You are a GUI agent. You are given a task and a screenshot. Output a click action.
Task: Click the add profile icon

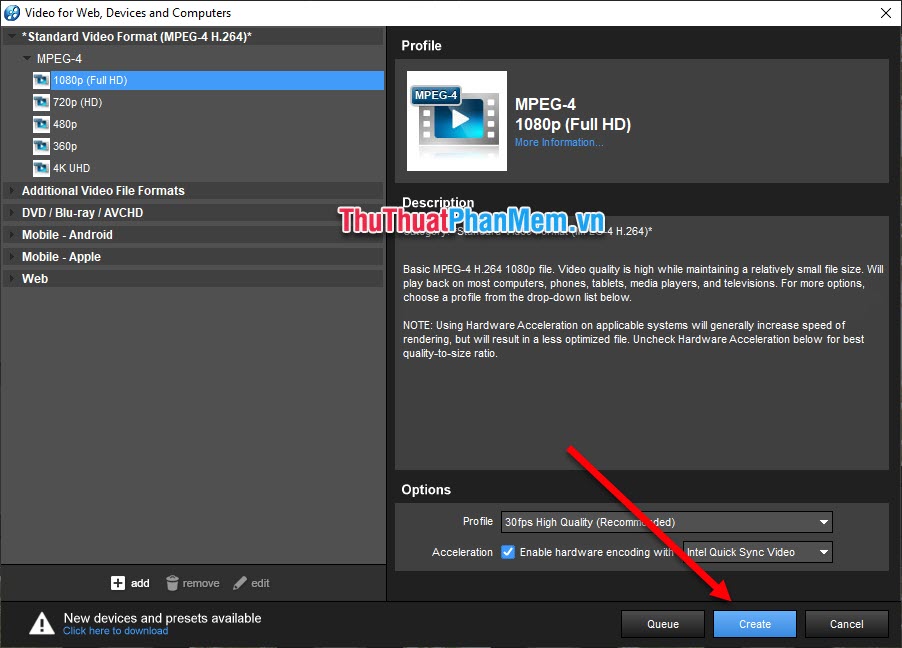point(119,583)
